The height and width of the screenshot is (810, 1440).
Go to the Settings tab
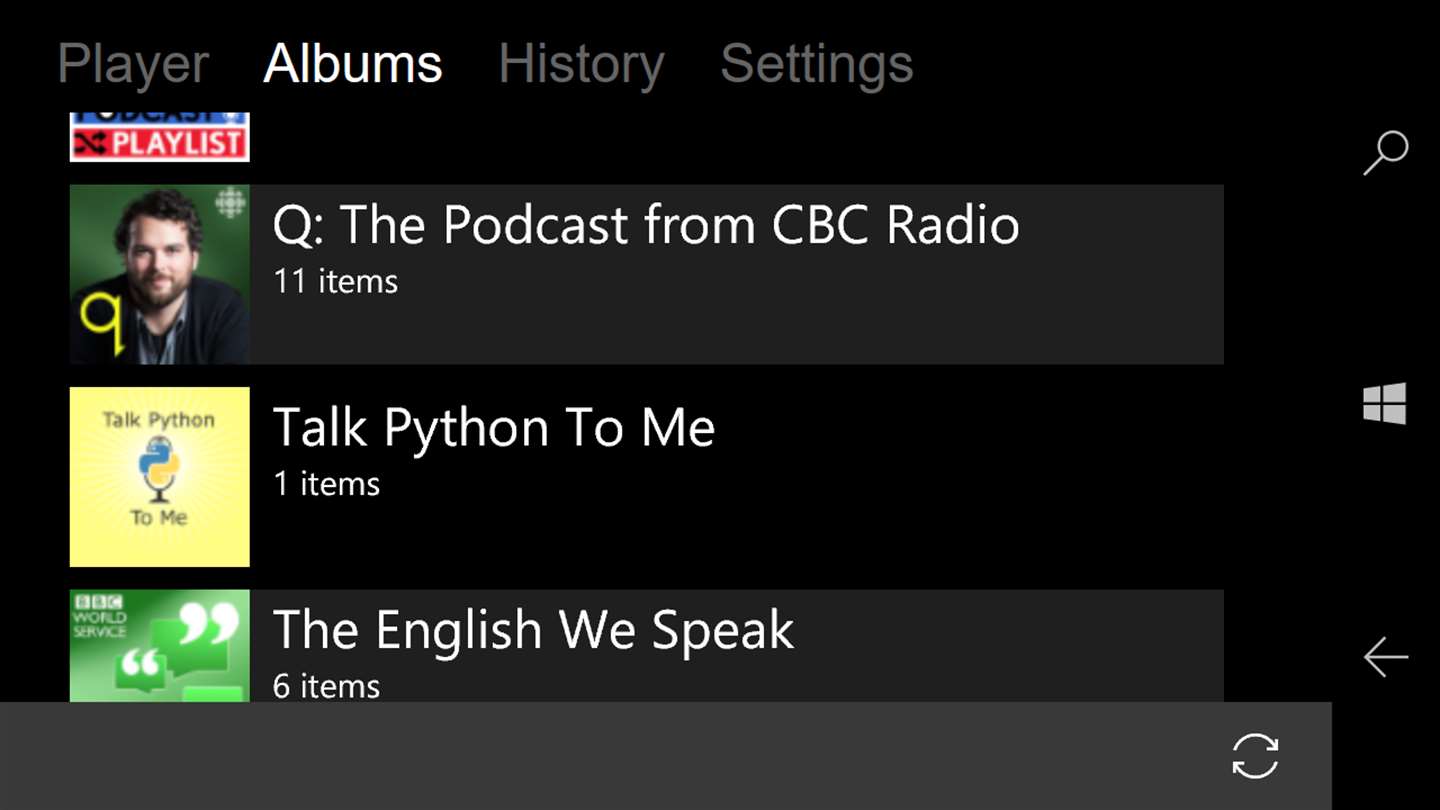coord(816,65)
